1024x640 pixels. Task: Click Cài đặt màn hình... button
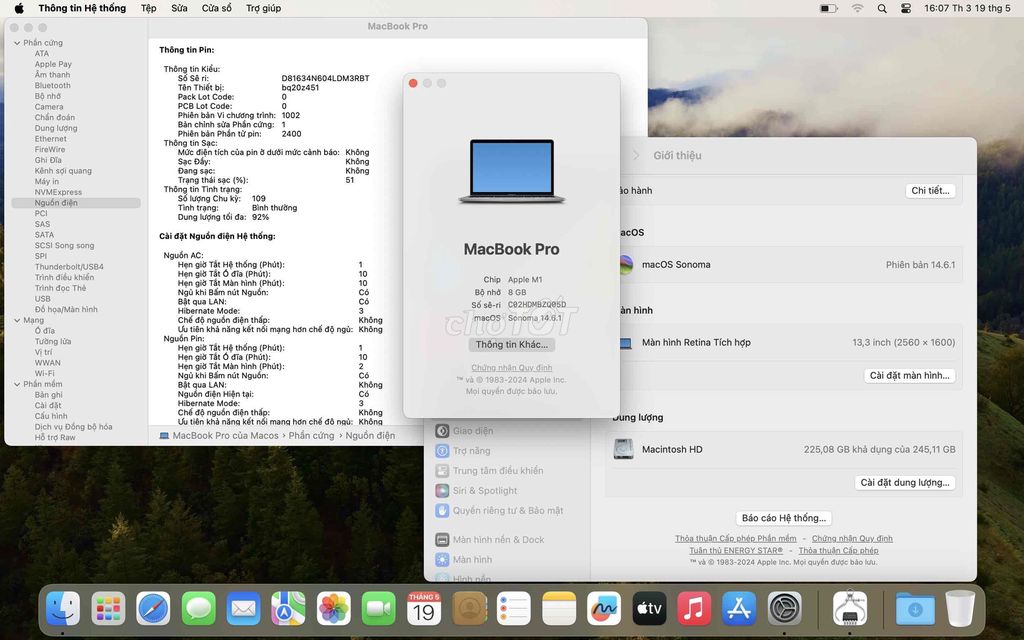910,376
